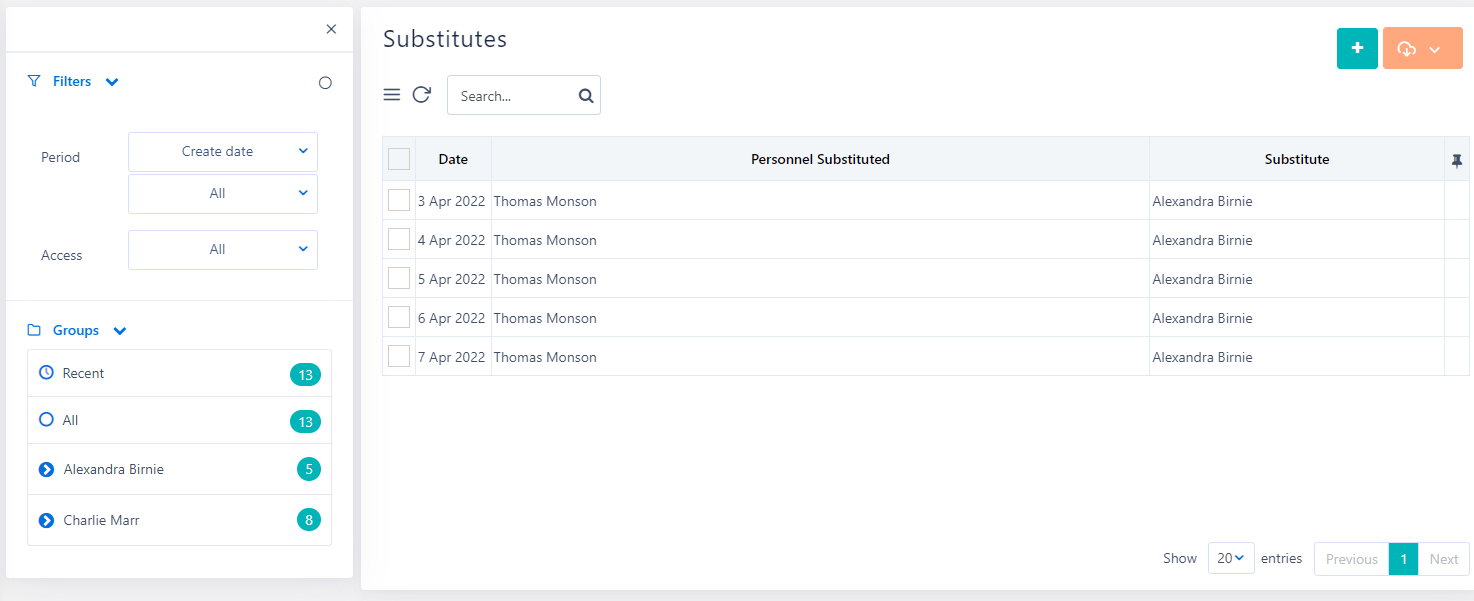Open the Create date period dropdown

[x=223, y=152]
